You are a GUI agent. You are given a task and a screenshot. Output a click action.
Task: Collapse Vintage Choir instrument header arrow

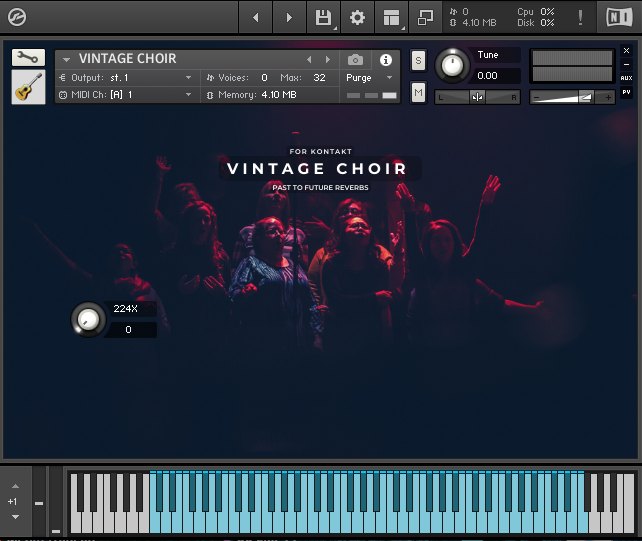point(66,60)
